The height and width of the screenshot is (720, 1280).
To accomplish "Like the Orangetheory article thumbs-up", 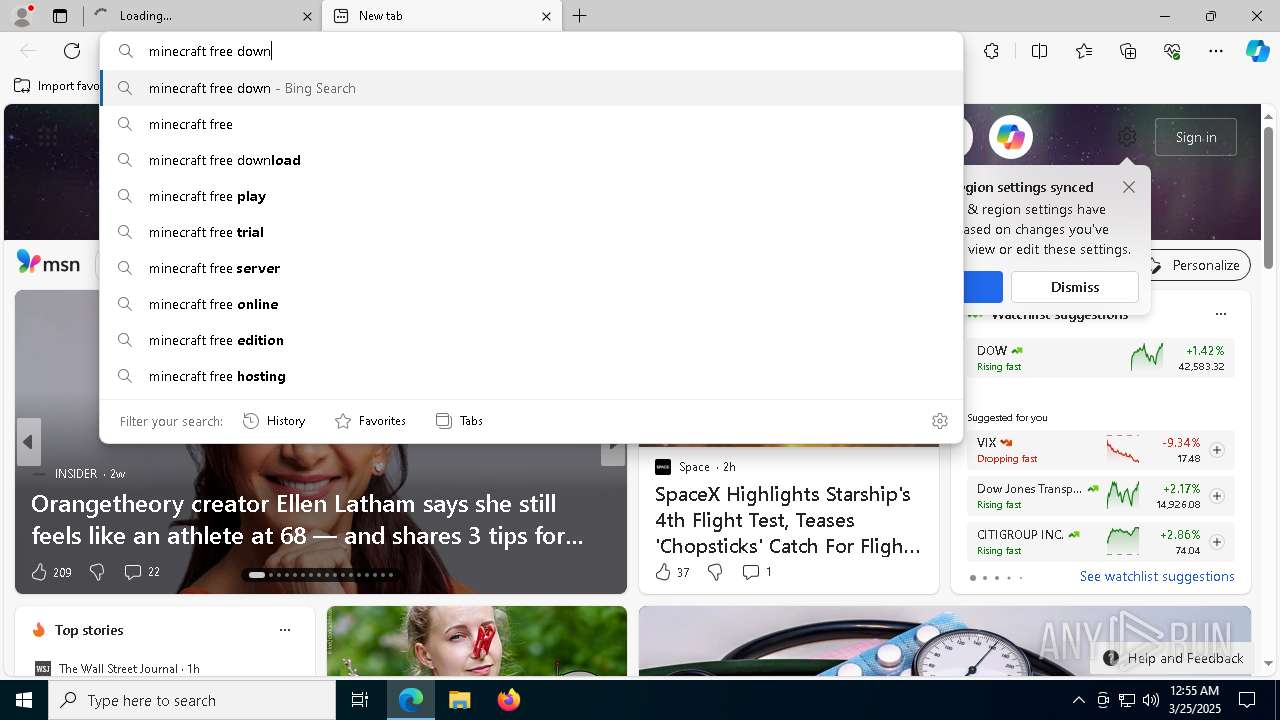I will [x=39, y=572].
